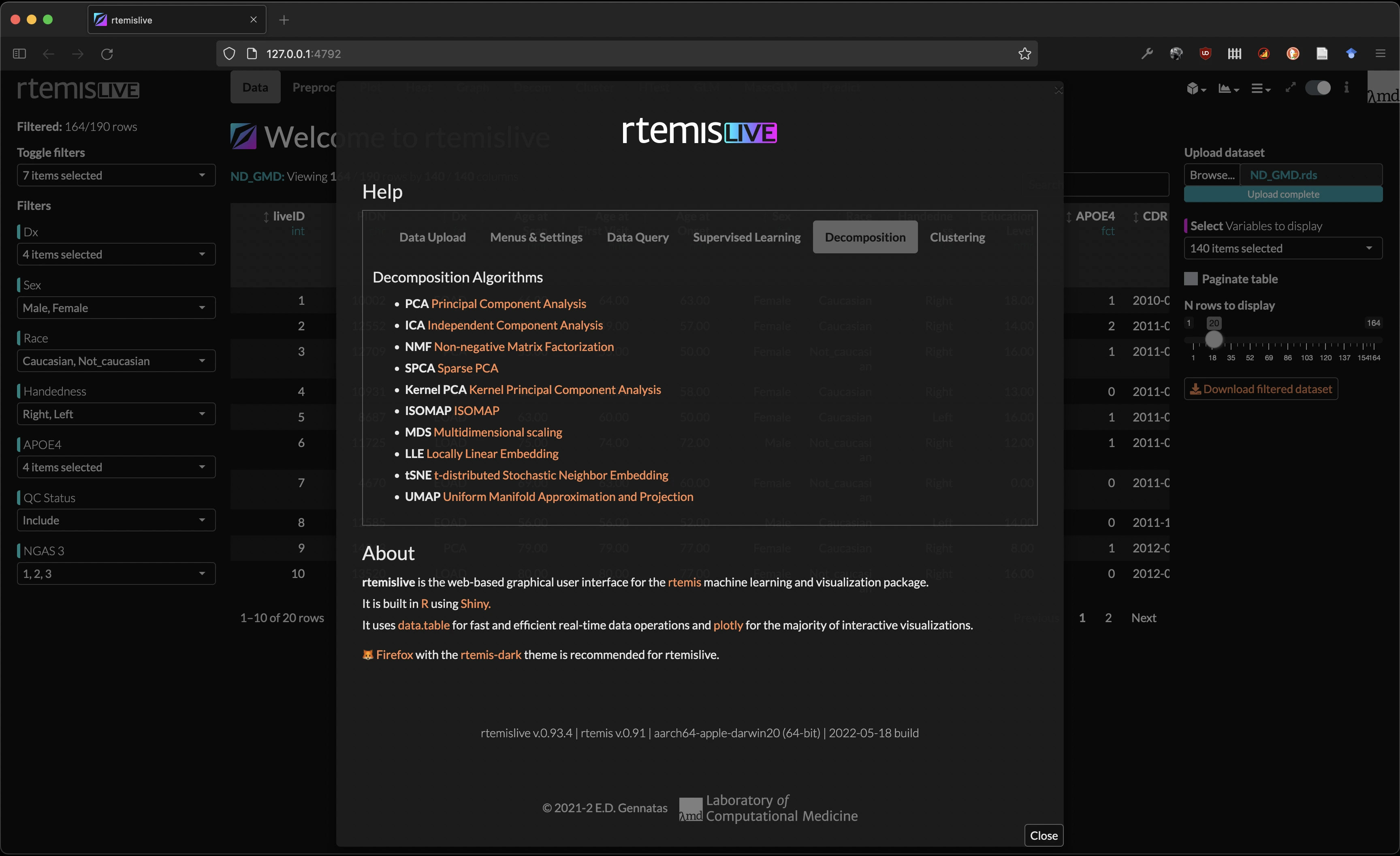Click the N rows to display slider handle
The height and width of the screenshot is (856, 1400).
[1214, 339]
